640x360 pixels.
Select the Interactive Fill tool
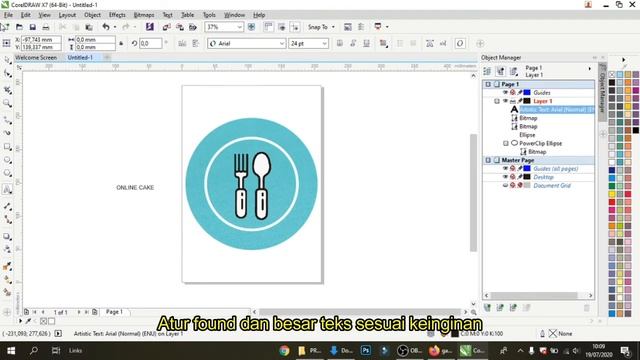point(7,280)
